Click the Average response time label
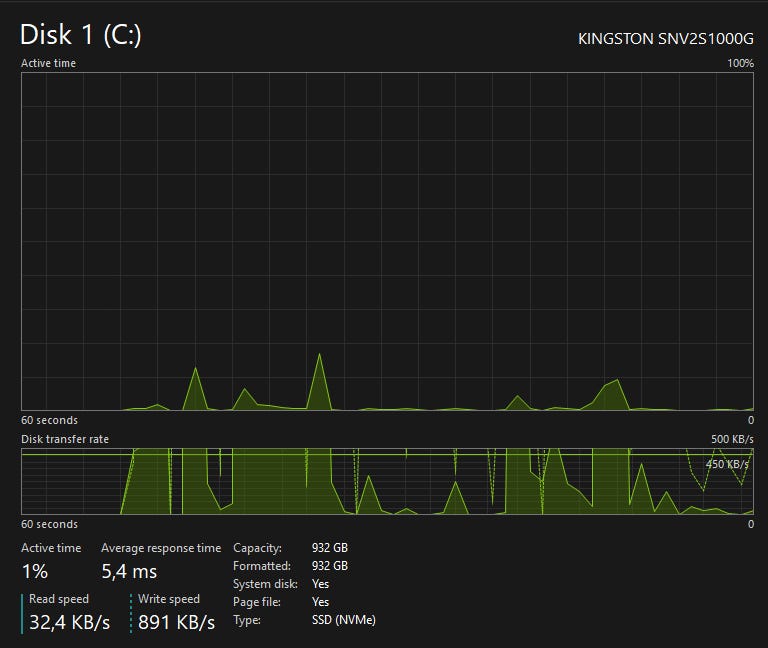This screenshot has height=648, width=768. pyautogui.click(x=161, y=548)
